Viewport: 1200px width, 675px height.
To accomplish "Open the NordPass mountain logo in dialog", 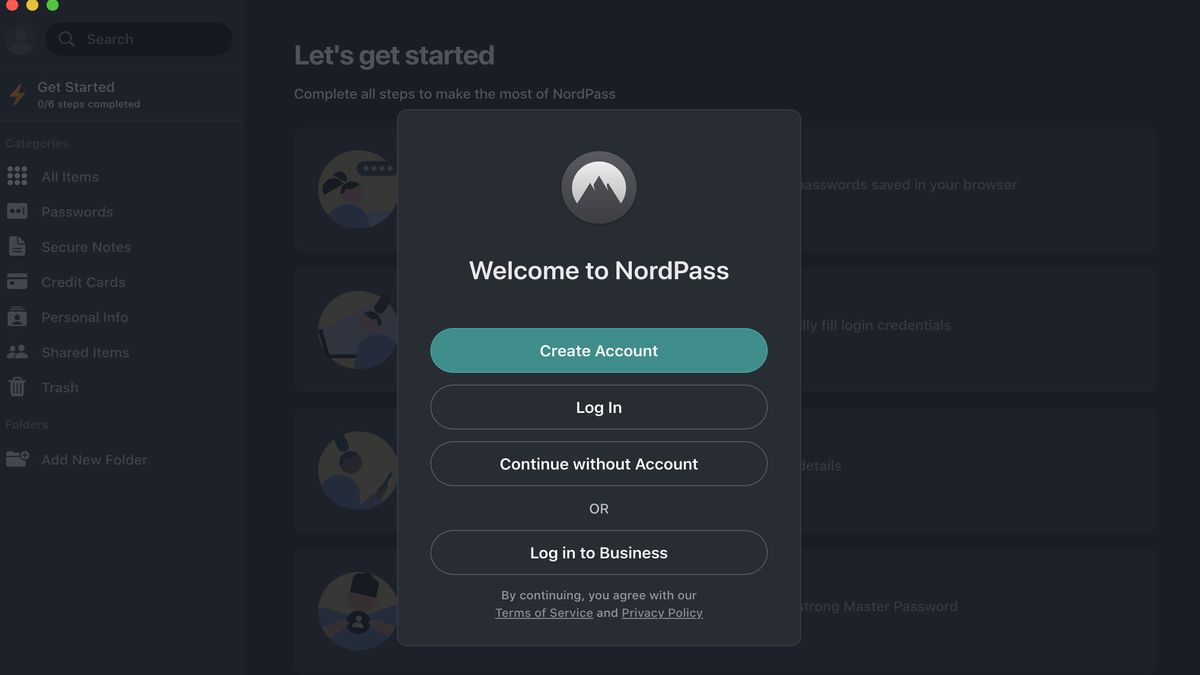I will [598, 187].
